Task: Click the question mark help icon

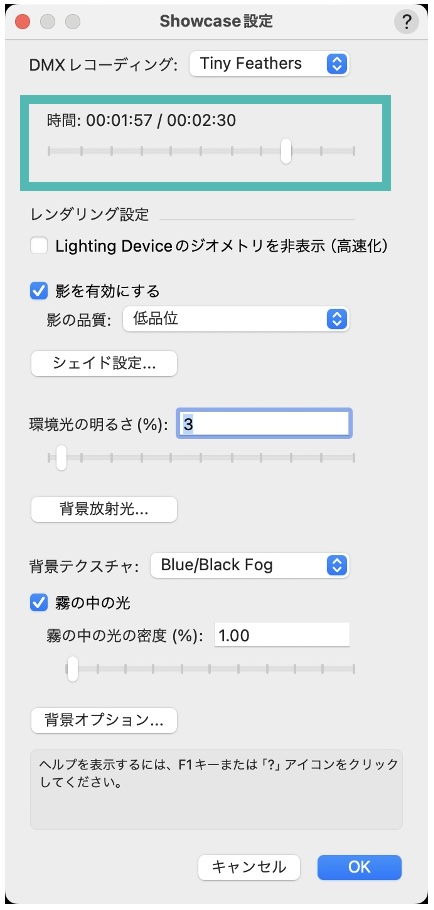Action: pos(406,22)
